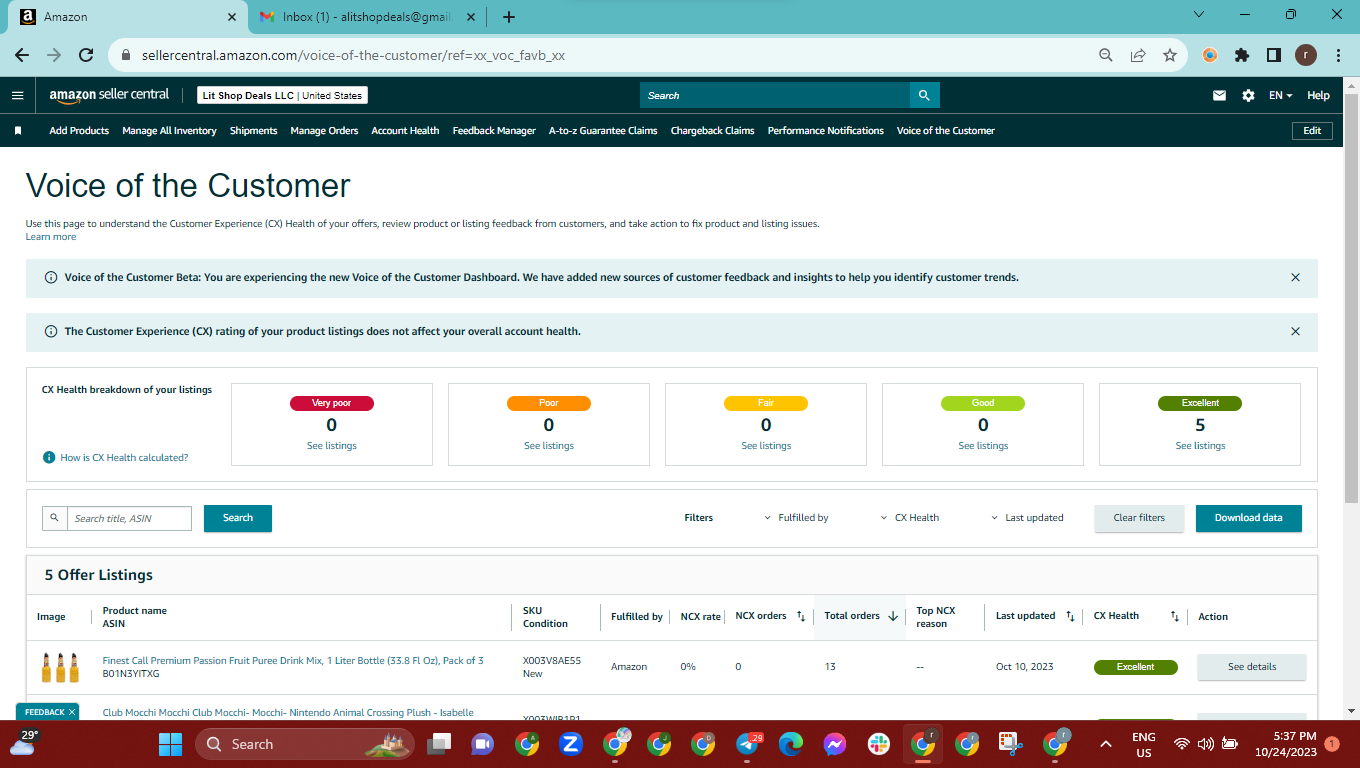The height and width of the screenshot is (768, 1360).
Task: Open Zoom from the taskbar
Action: pos(571,744)
